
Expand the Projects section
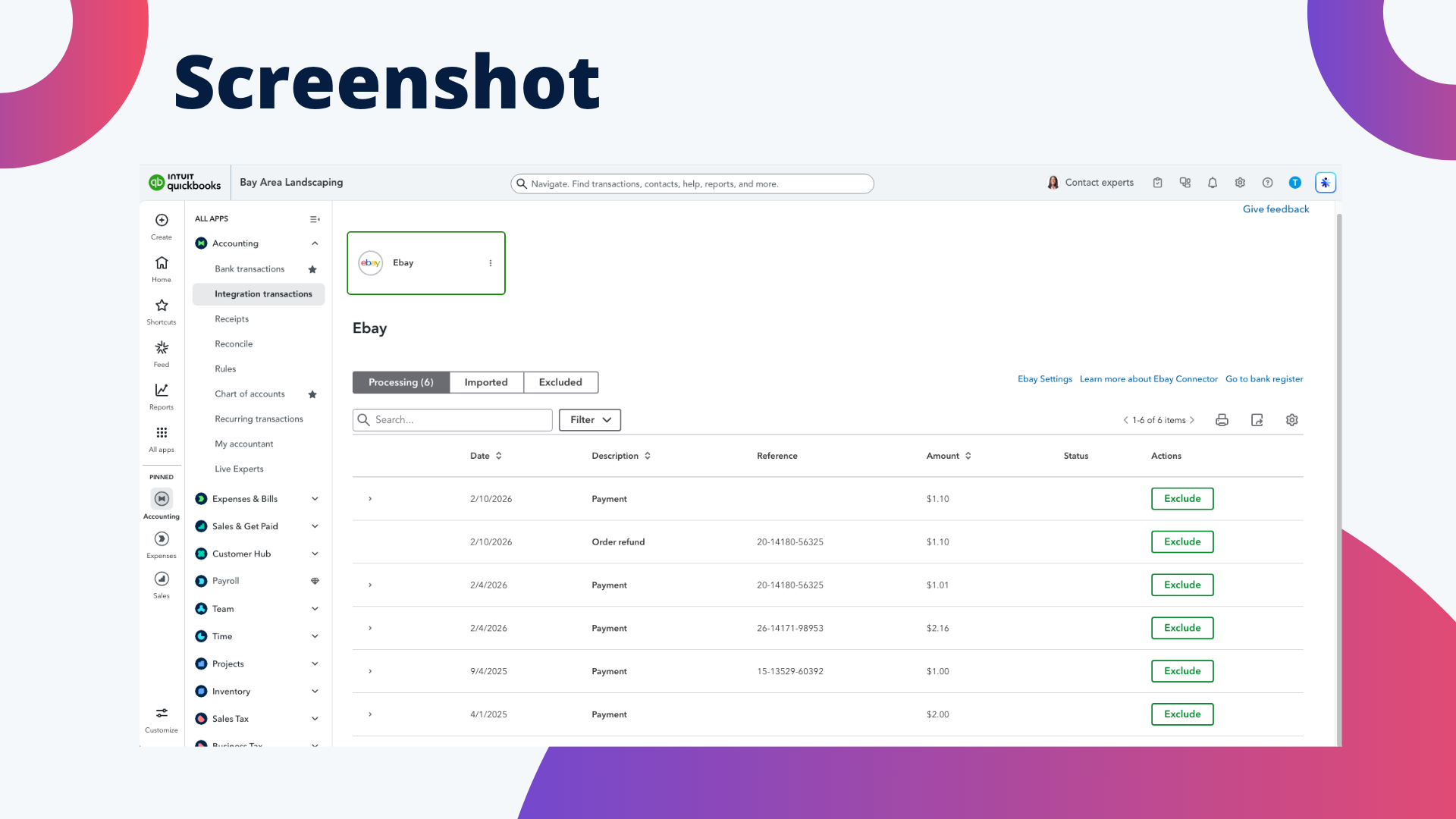(x=315, y=664)
